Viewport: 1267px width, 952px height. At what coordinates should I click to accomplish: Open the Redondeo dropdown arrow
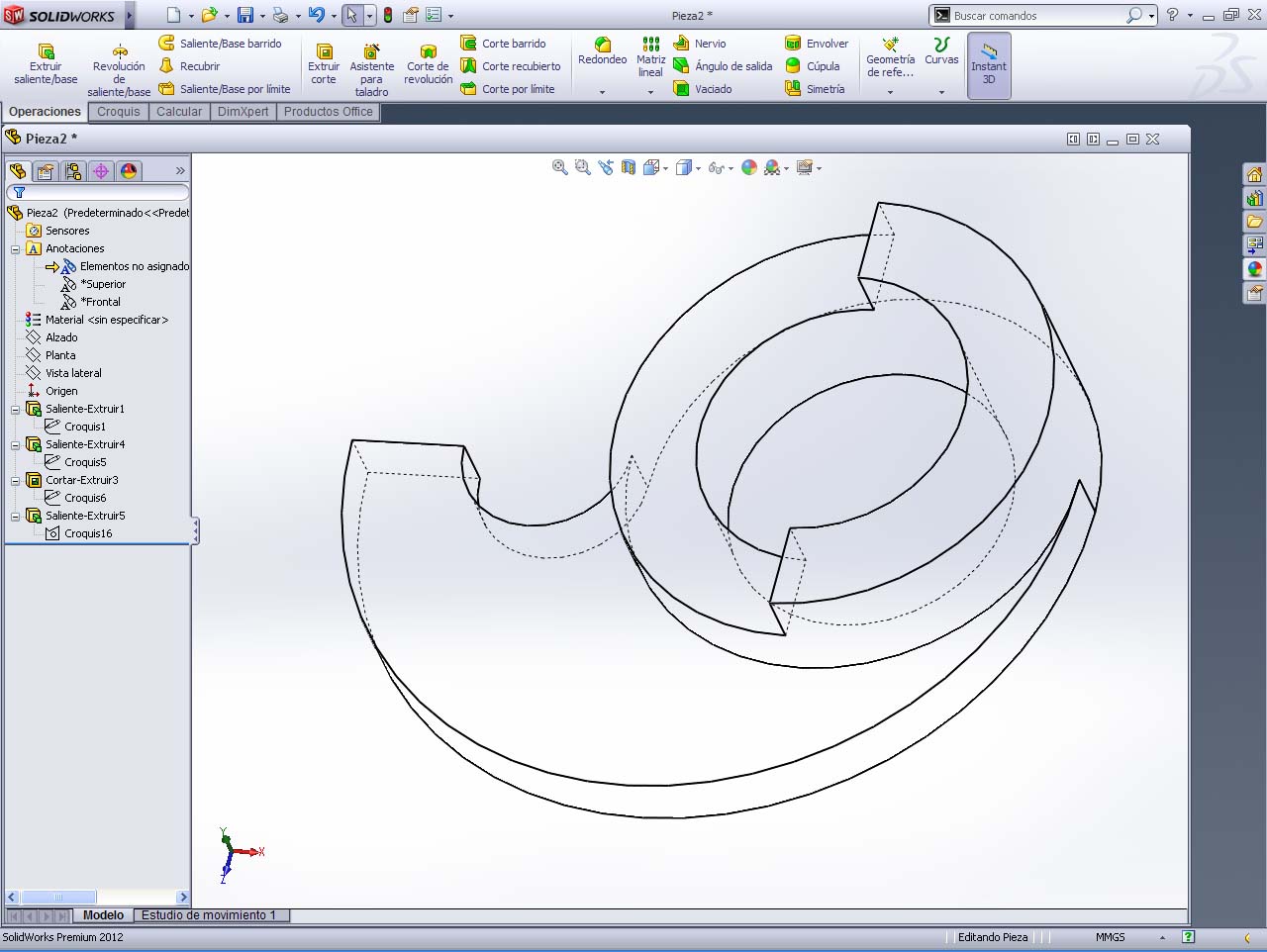coord(602,92)
